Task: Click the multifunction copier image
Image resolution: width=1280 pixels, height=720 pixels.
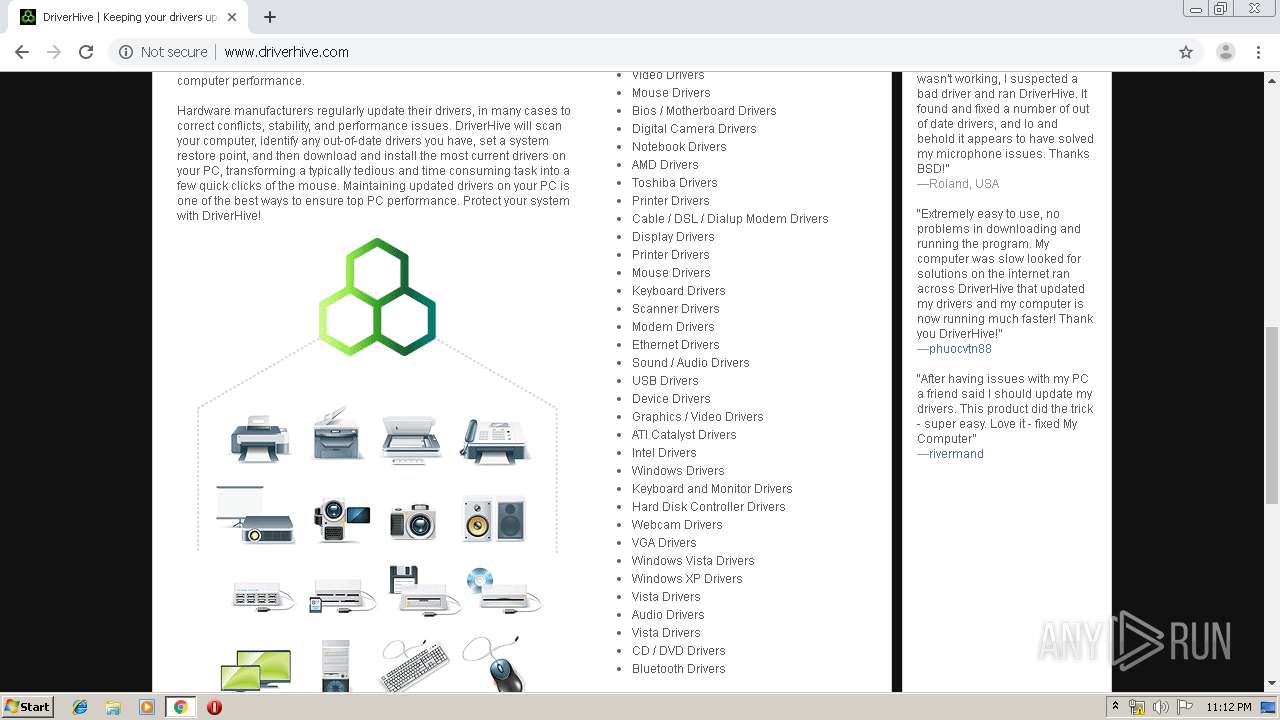Action: 338,434
